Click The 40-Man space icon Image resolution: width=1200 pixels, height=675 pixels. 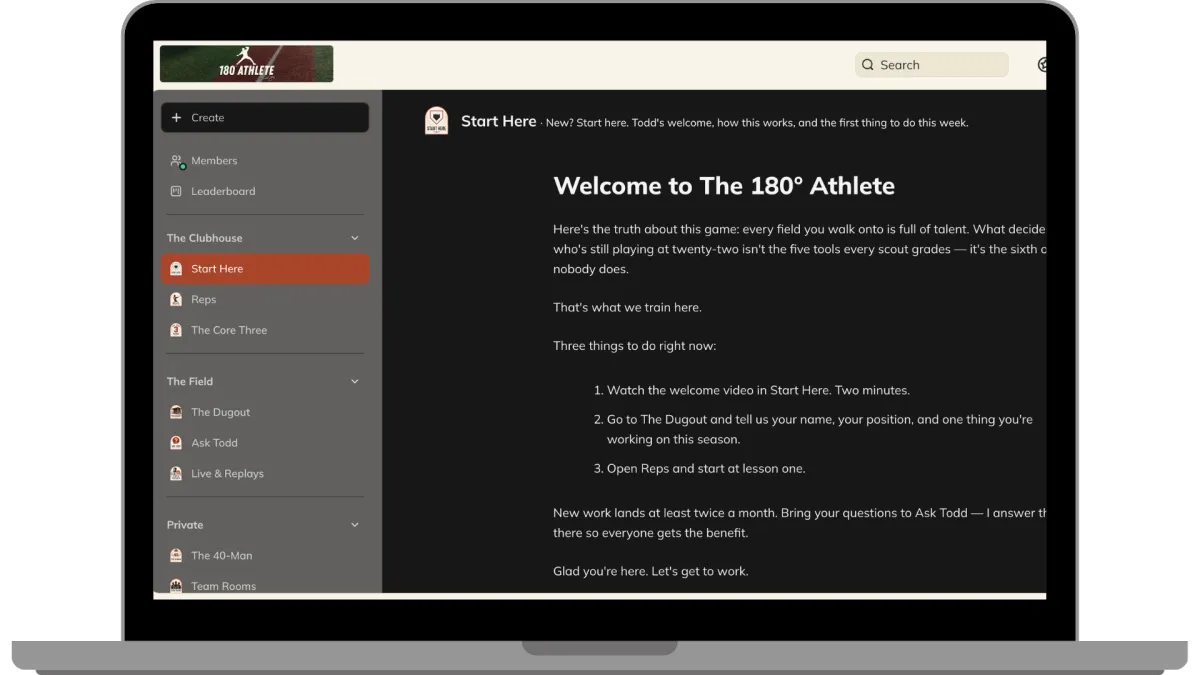[x=176, y=556]
